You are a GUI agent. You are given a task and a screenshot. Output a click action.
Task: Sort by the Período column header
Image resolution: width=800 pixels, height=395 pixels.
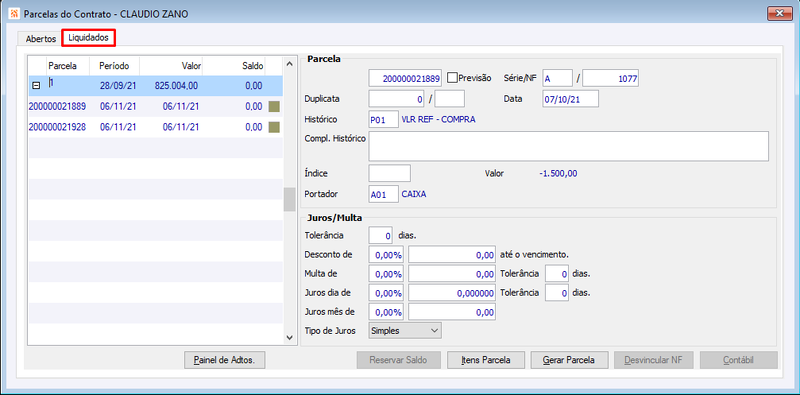click(114, 66)
